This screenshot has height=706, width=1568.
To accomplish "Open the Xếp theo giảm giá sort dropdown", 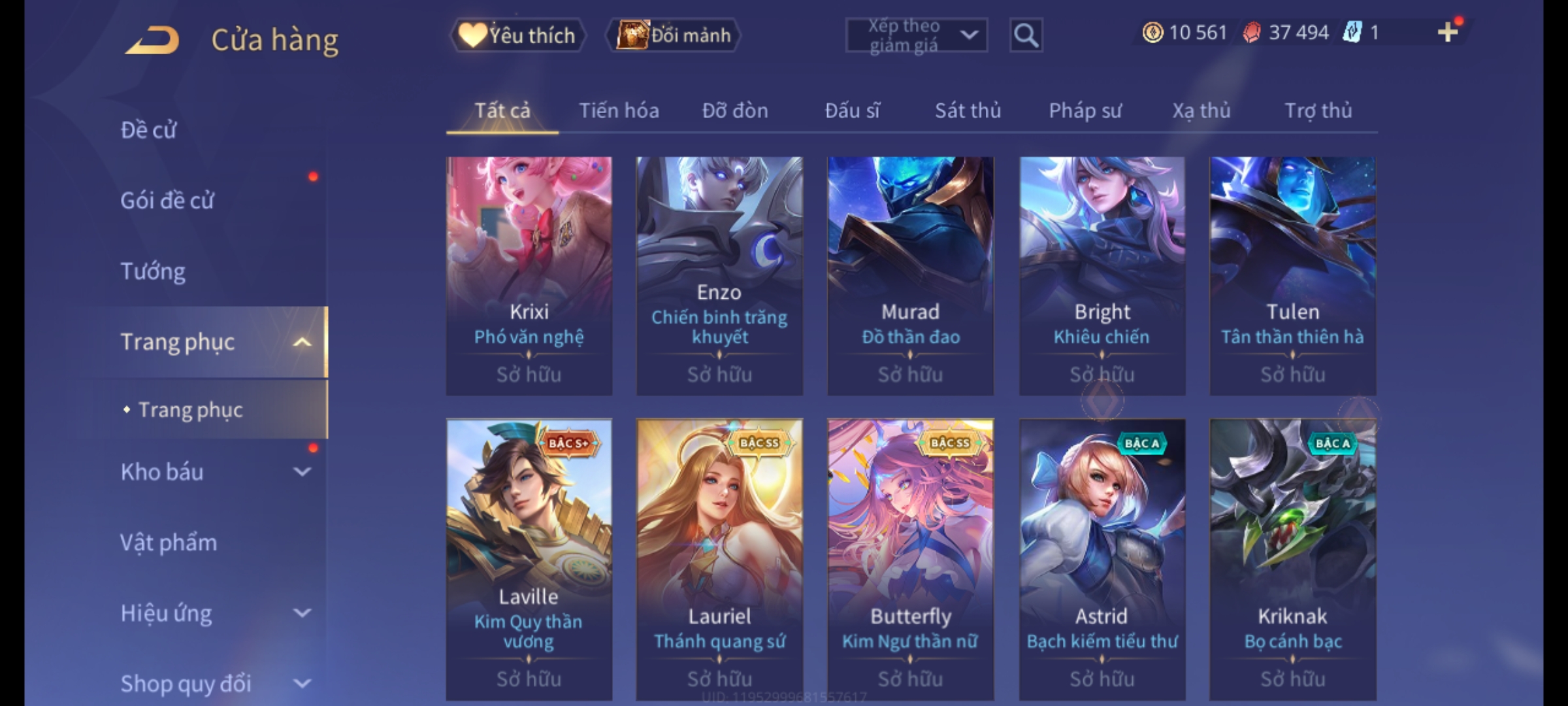I will (x=916, y=35).
